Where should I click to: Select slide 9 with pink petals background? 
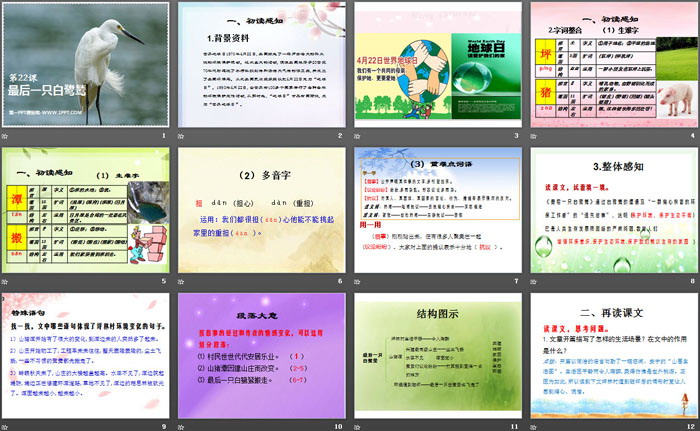86,356
